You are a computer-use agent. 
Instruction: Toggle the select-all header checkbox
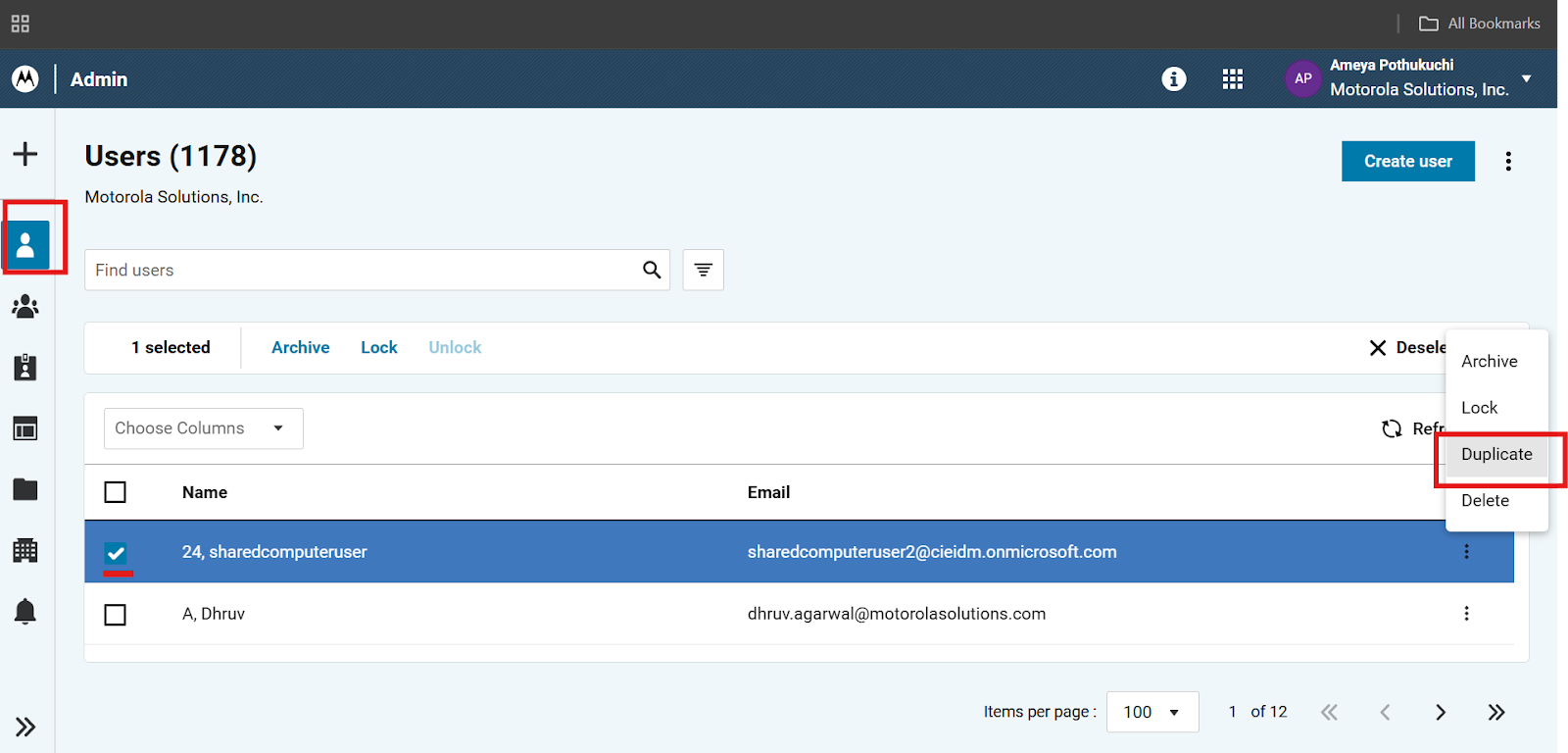pos(116,492)
